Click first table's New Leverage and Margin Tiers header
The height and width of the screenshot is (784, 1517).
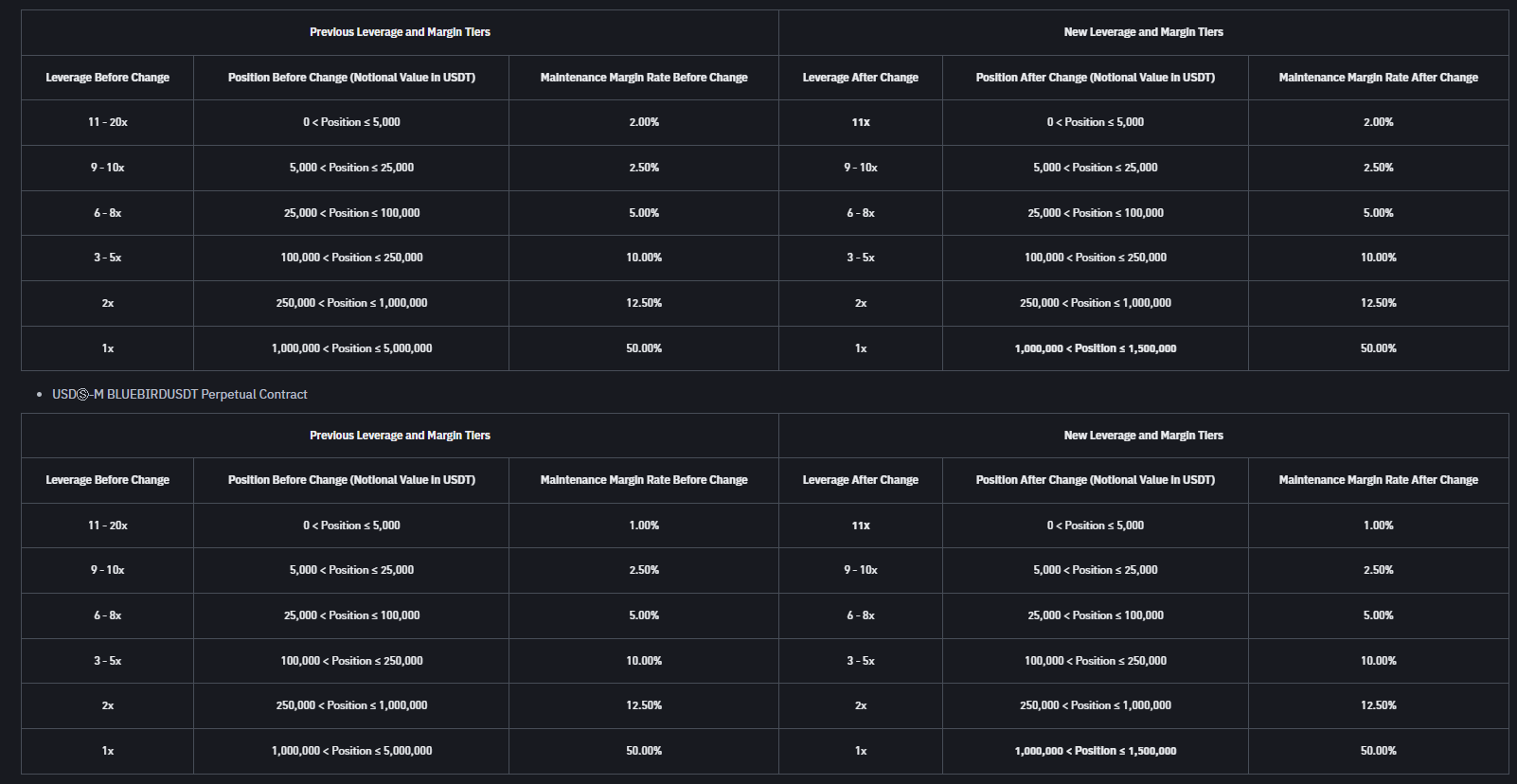pyautogui.click(x=1143, y=32)
